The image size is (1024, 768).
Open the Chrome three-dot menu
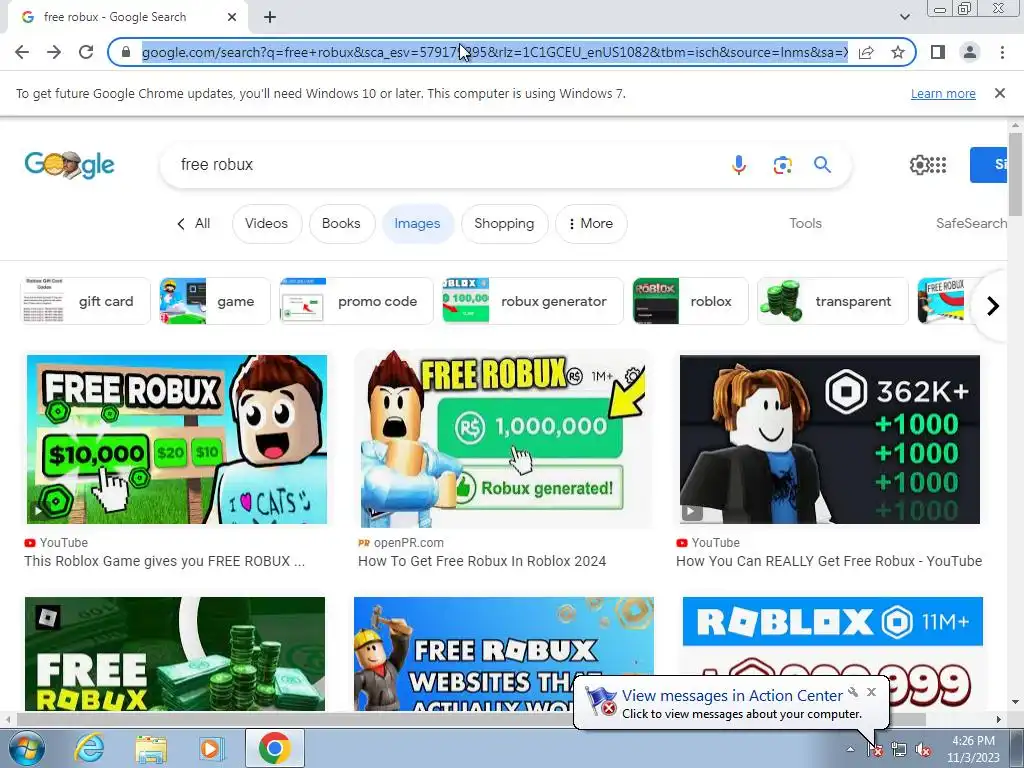[1002, 52]
